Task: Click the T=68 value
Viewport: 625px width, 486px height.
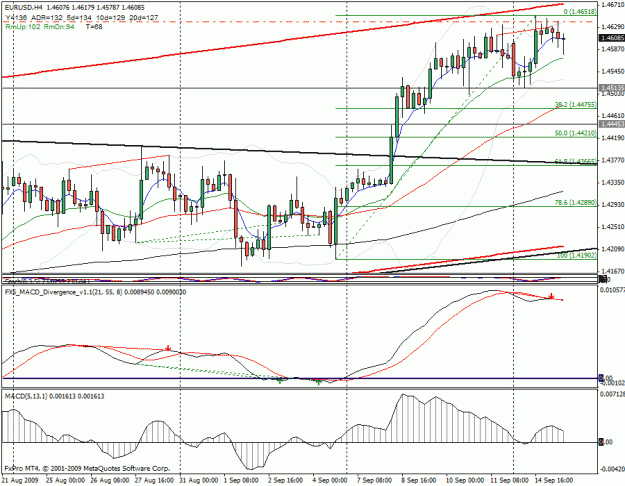Action: (94, 27)
